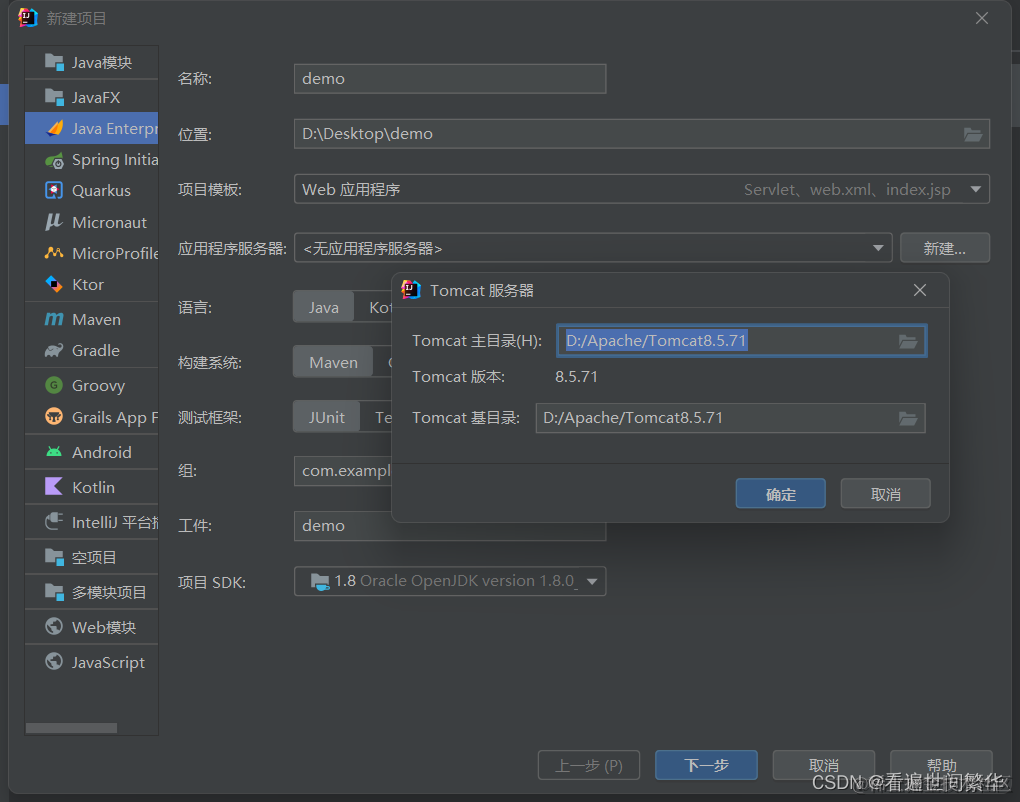Select the Quarkus text label

tap(101, 191)
